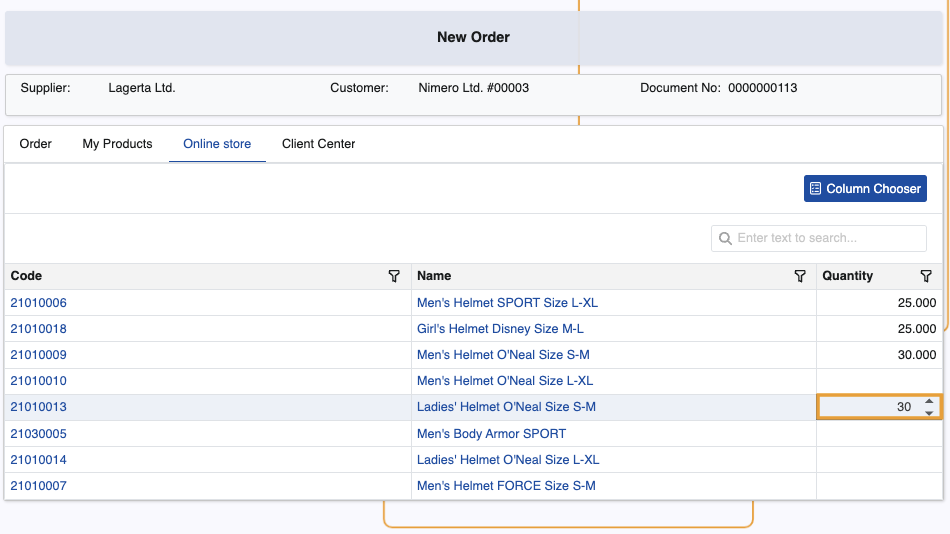950x534 pixels.
Task: Sort by the Name column header
Action: [x=434, y=276]
